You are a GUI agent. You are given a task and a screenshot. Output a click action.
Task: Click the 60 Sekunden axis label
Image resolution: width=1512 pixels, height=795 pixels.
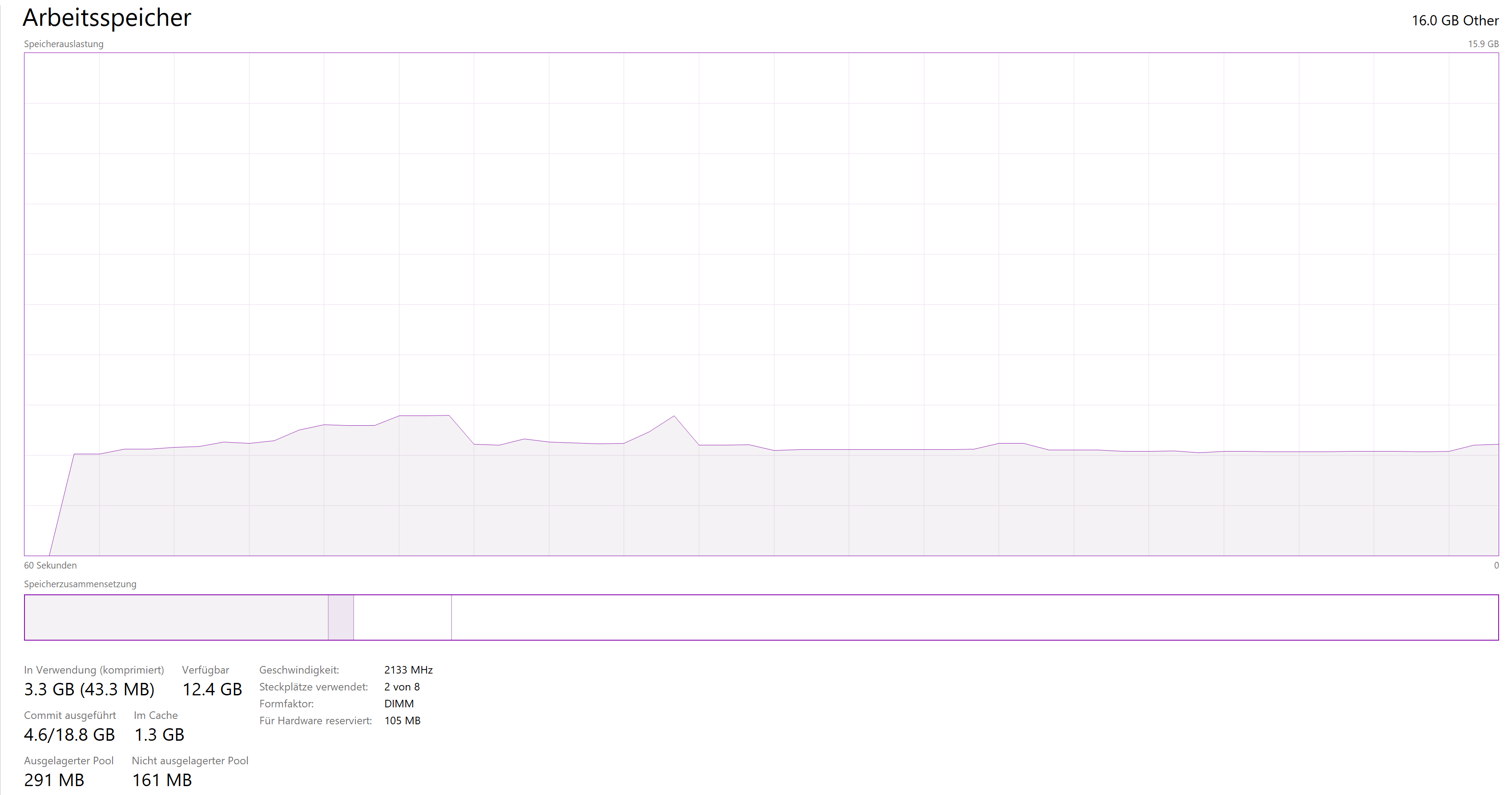50,565
